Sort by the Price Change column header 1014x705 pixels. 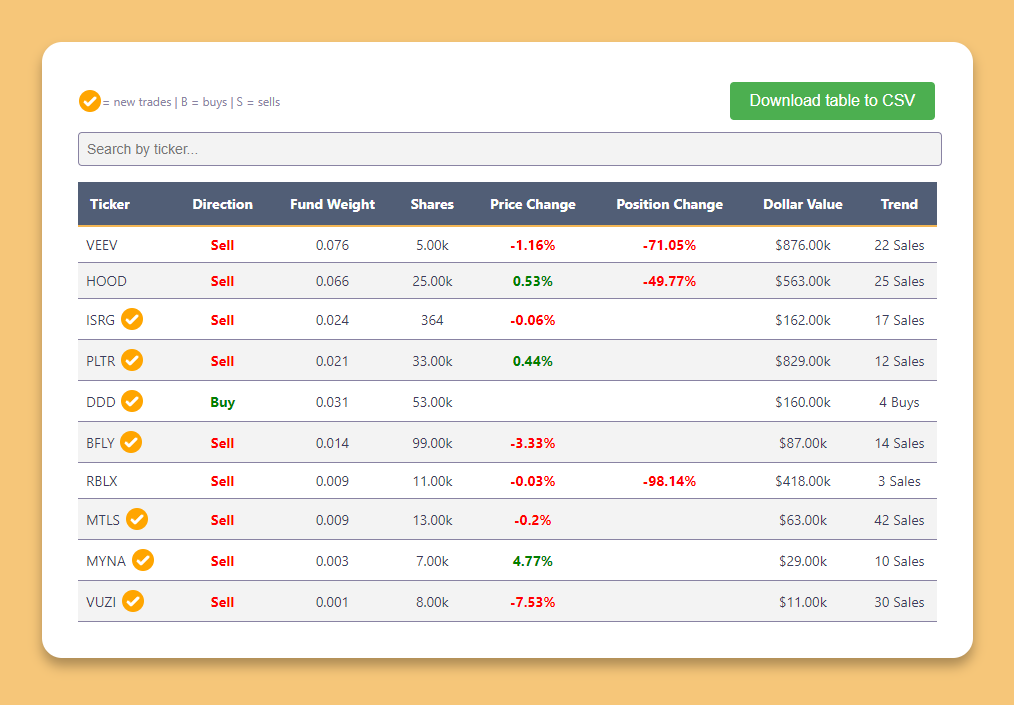point(533,204)
